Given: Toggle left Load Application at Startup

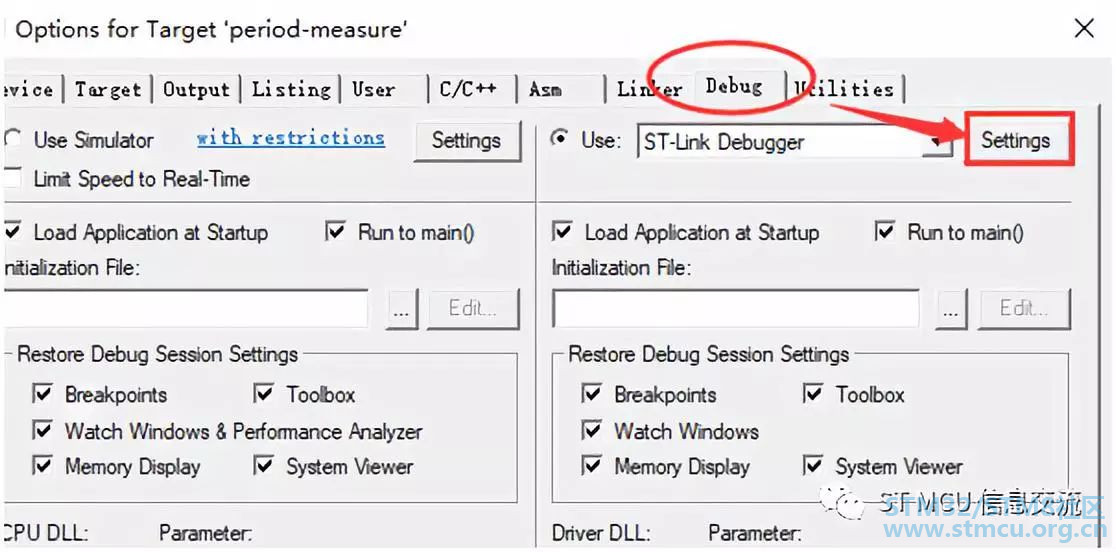Looking at the screenshot, I should [12, 232].
